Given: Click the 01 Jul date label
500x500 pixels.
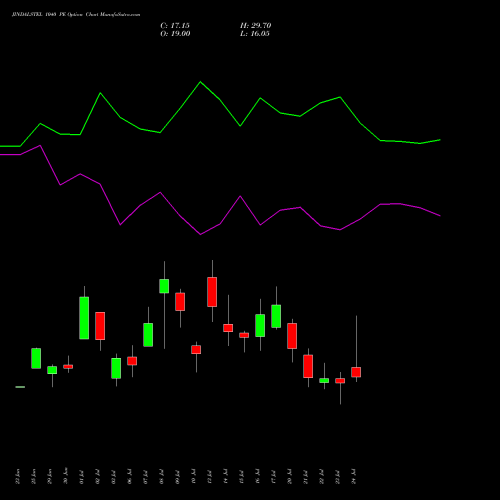Looking at the screenshot, I should click(81, 476).
